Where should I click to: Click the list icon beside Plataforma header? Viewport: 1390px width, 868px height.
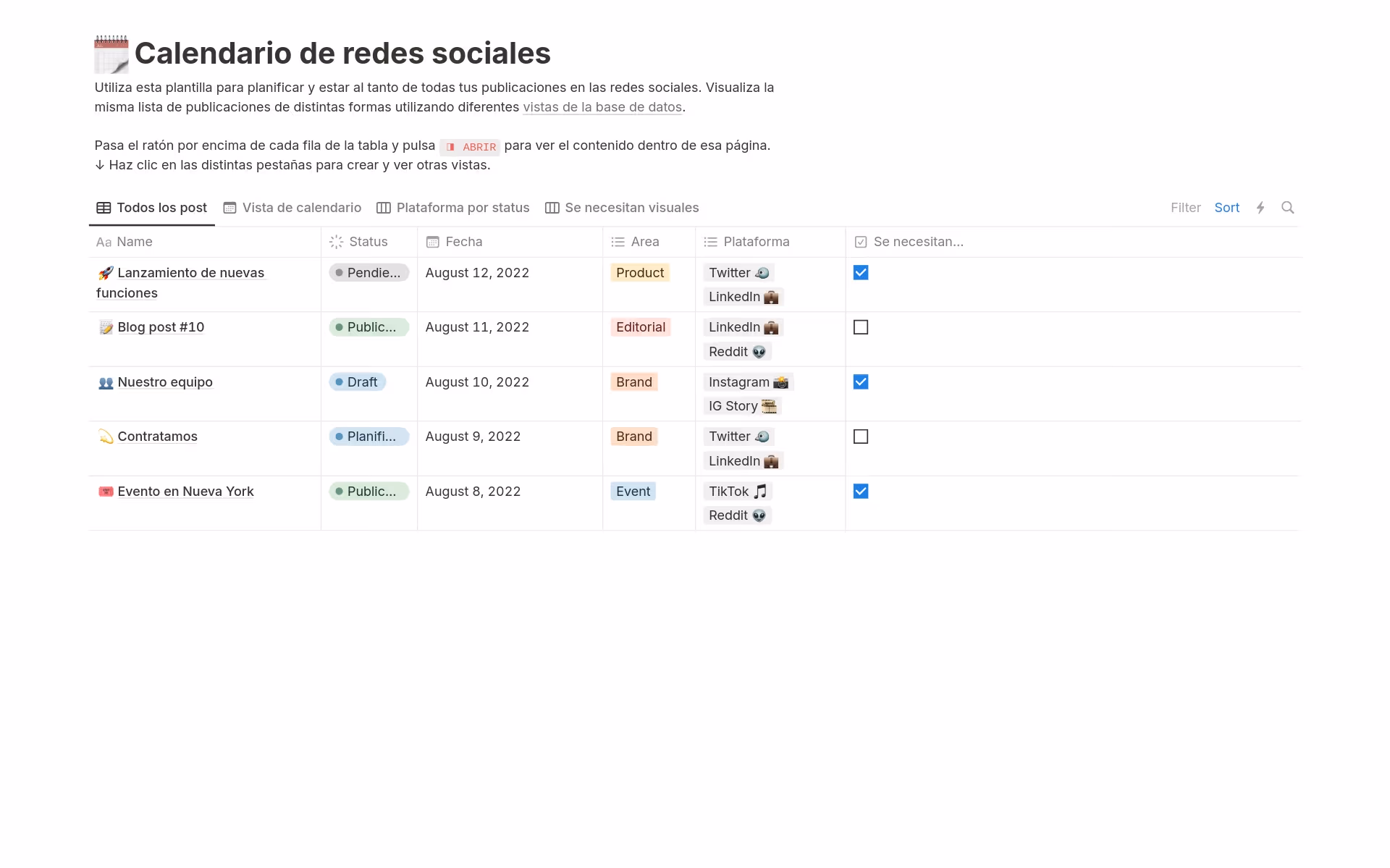710,241
